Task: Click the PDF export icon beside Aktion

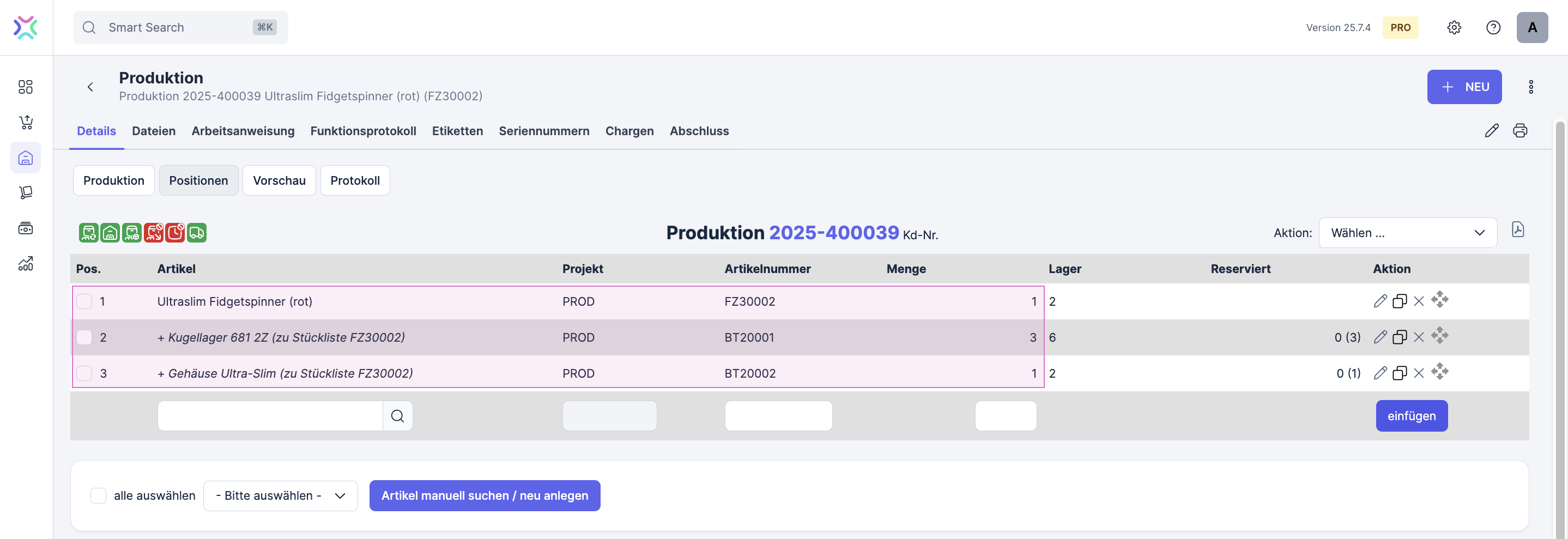Action: 1517,229
